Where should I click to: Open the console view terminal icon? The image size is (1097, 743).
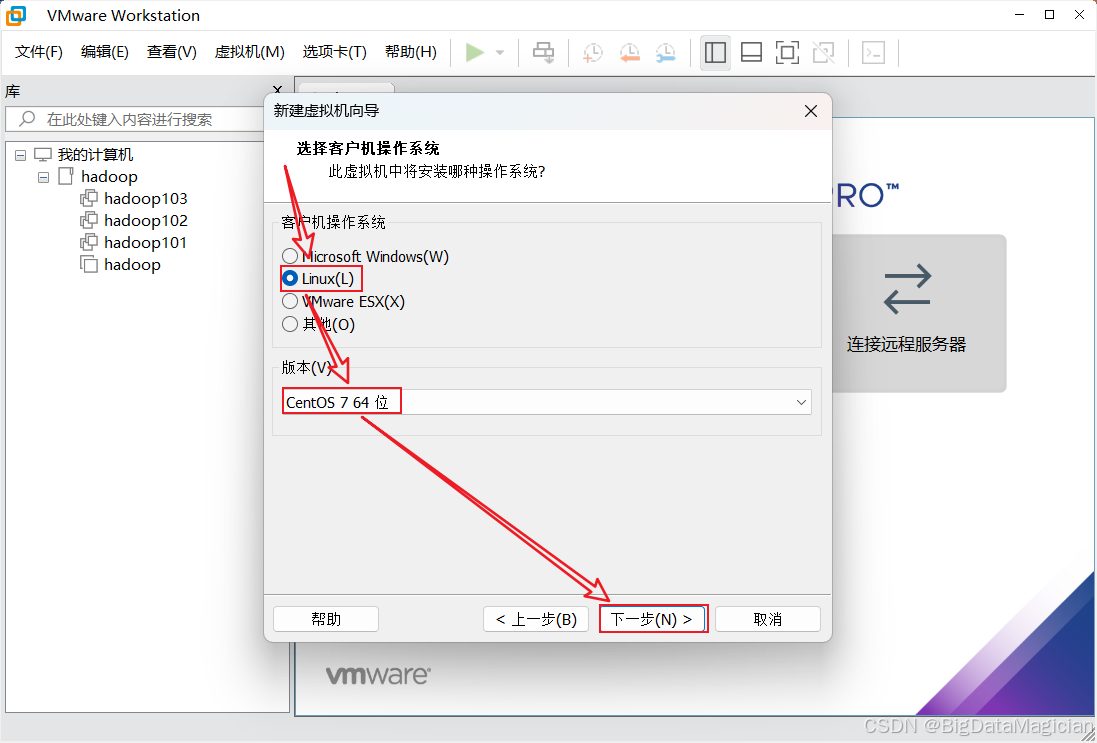(x=873, y=52)
